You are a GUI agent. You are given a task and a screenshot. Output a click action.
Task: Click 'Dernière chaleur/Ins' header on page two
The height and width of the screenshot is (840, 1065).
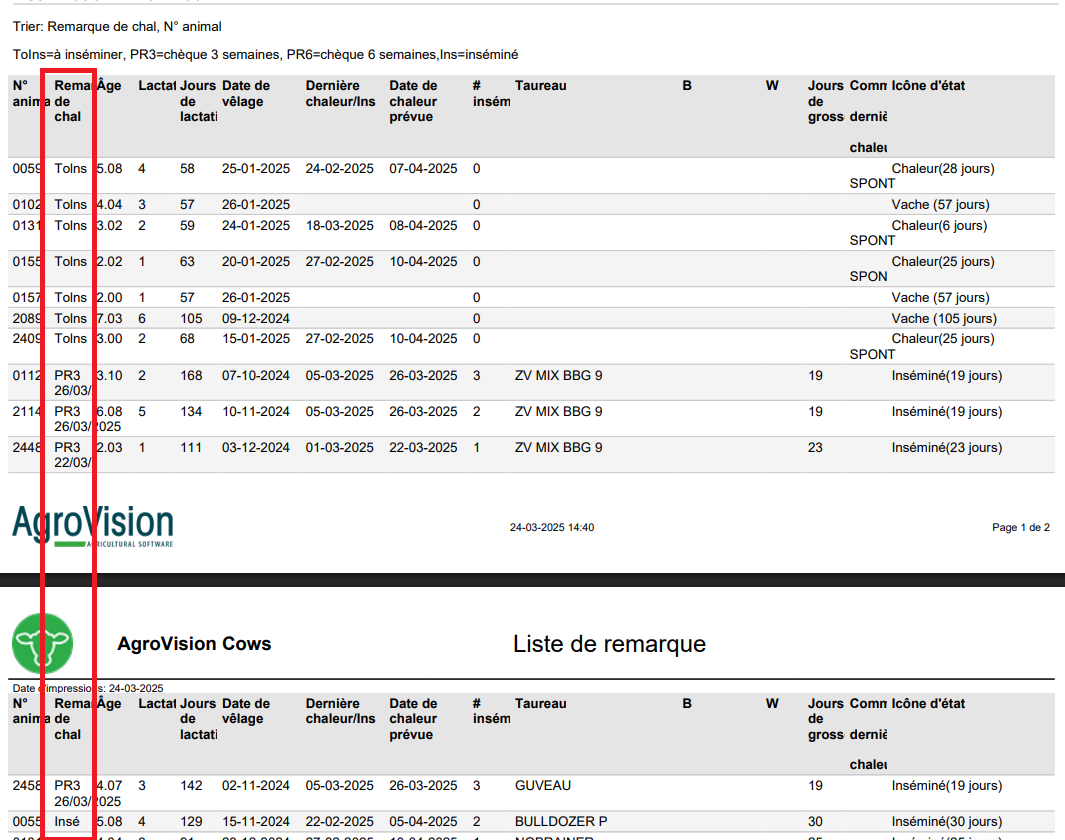click(x=340, y=711)
